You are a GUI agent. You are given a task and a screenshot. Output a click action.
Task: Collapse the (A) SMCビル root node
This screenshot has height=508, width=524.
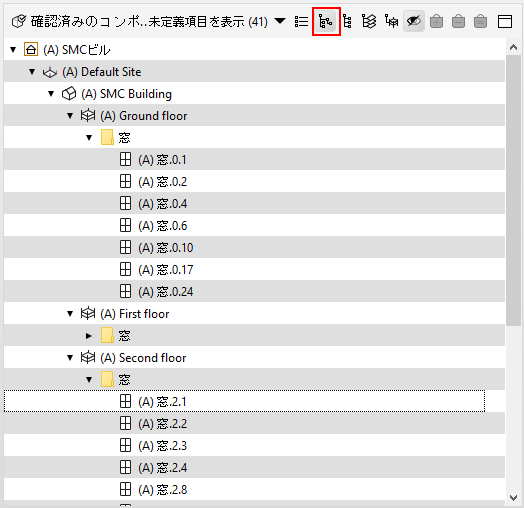tap(13, 50)
